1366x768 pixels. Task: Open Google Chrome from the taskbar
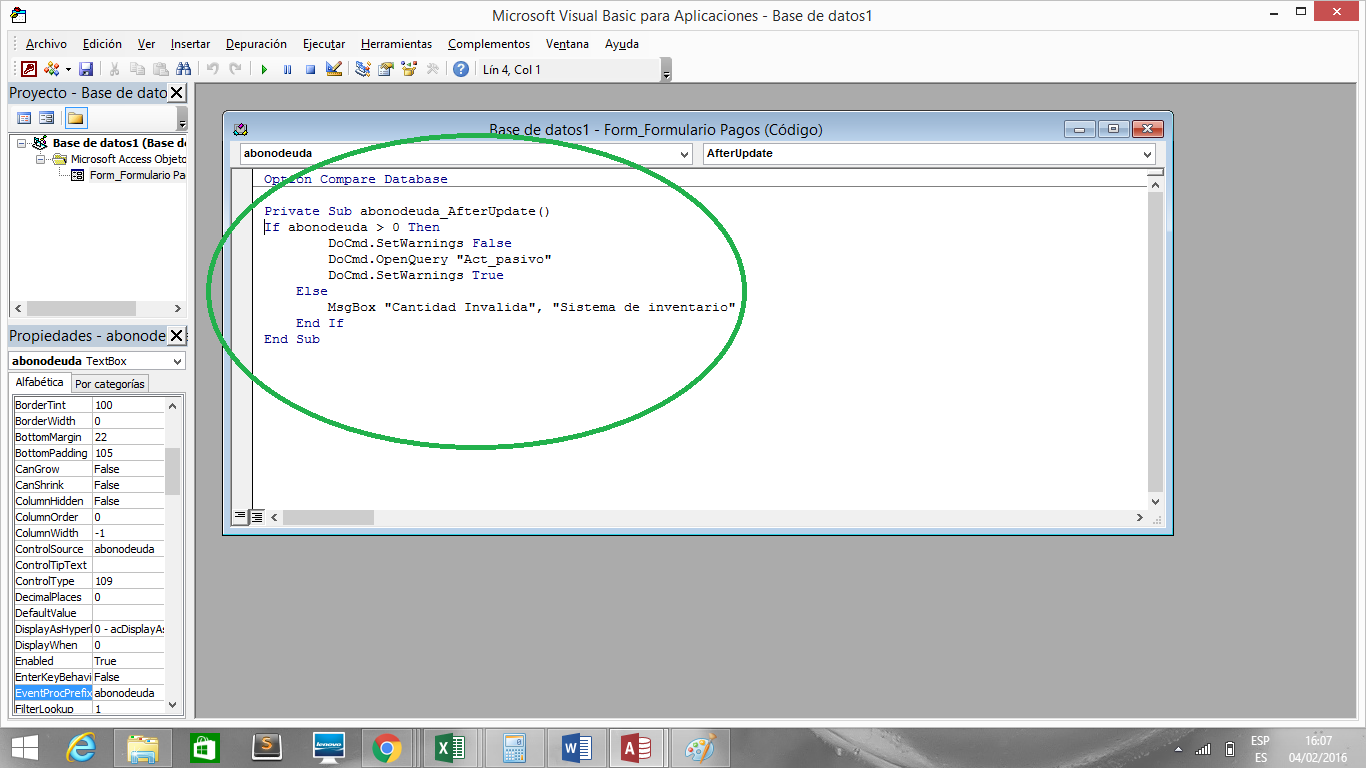tap(387, 747)
